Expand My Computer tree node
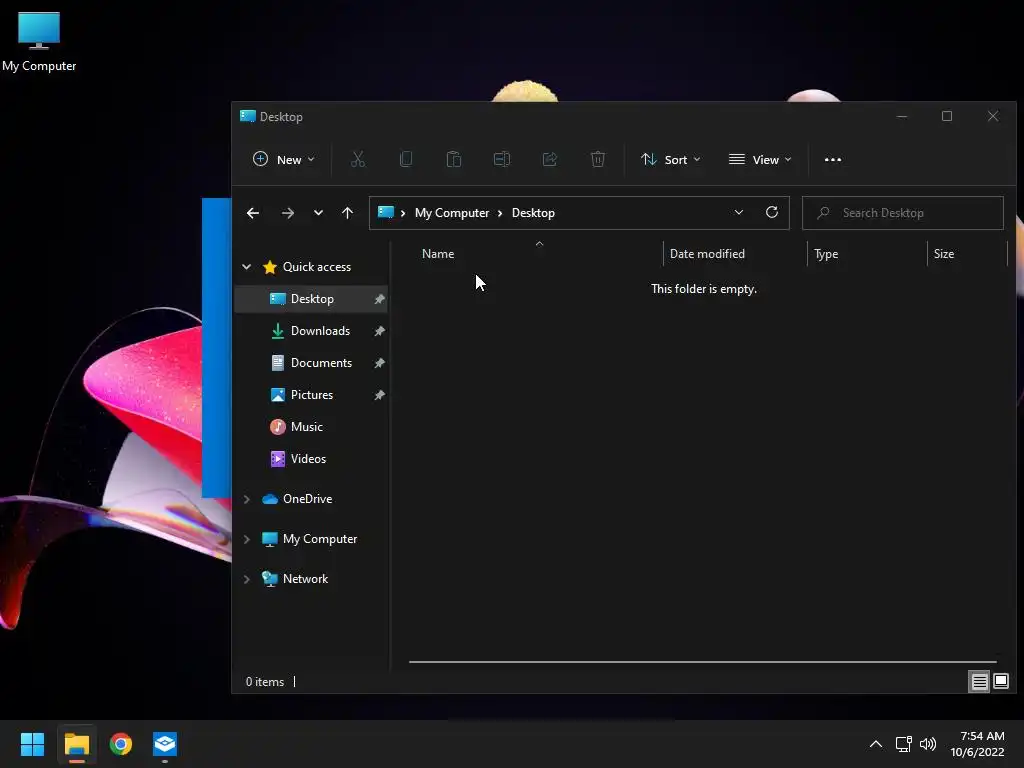 (x=246, y=539)
